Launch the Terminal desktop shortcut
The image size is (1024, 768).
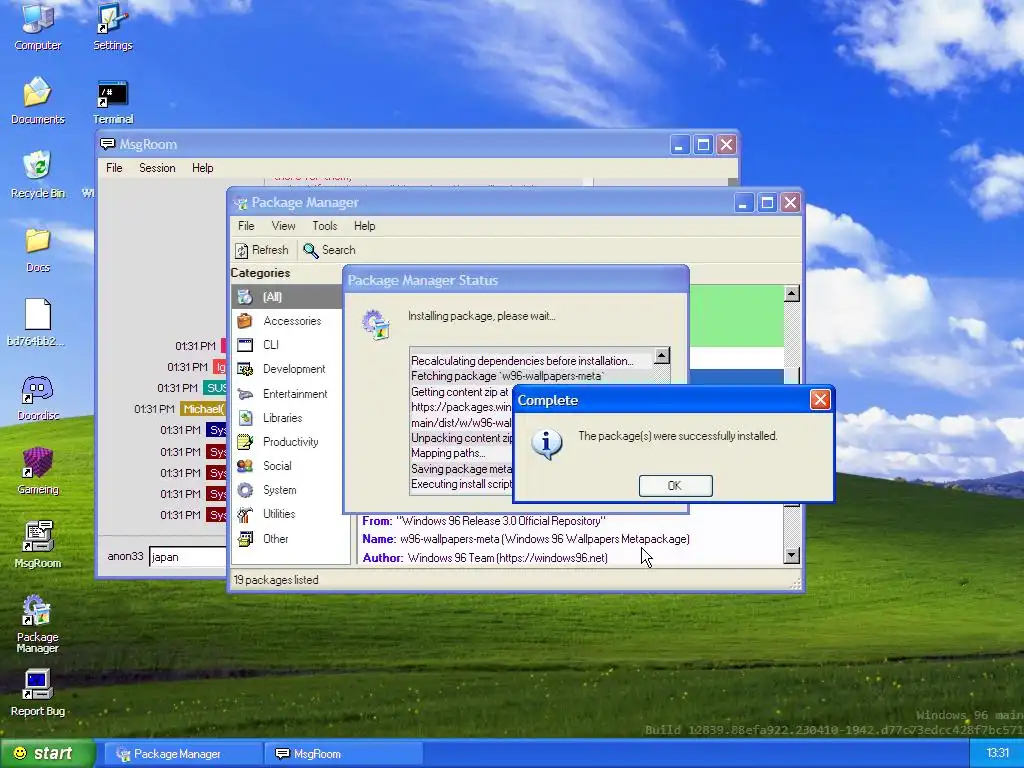coord(112,101)
